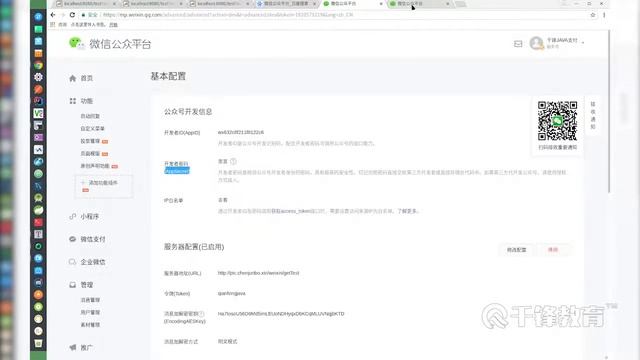Open a new browser tab
The height and width of the screenshot is (360, 640).
[461, 4]
